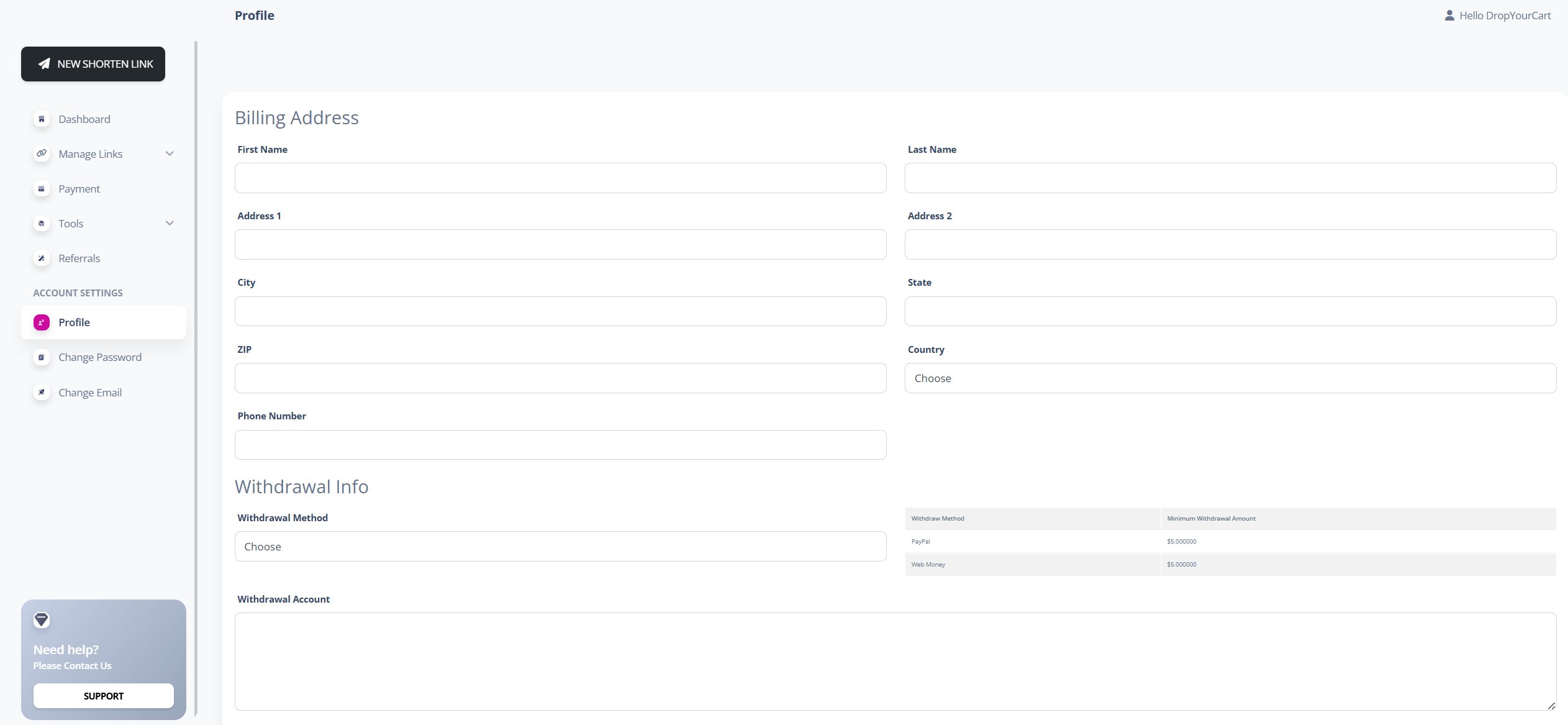Click the Support button
Image resolution: width=1568 pixels, height=725 pixels.
[x=103, y=696]
